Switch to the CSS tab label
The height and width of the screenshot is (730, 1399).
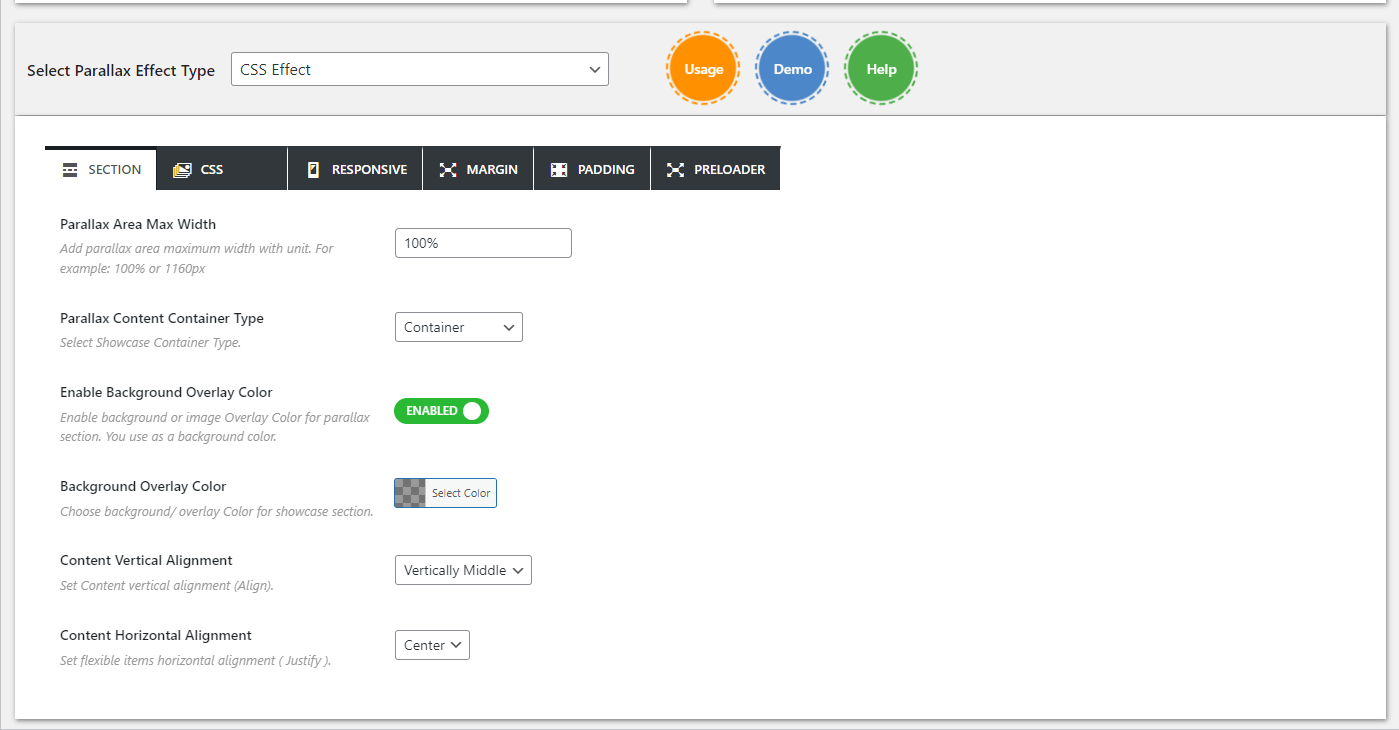(x=212, y=170)
